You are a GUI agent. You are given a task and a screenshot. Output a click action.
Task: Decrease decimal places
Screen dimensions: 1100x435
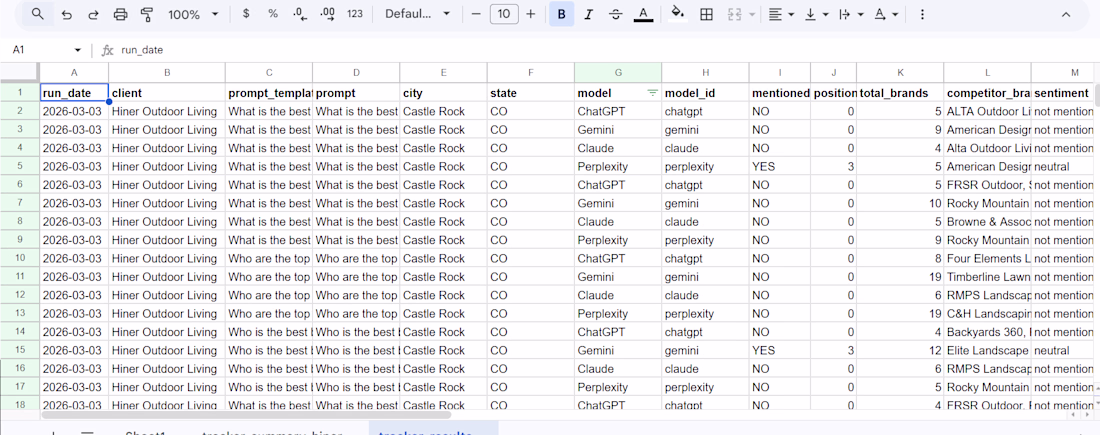tap(300, 15)
